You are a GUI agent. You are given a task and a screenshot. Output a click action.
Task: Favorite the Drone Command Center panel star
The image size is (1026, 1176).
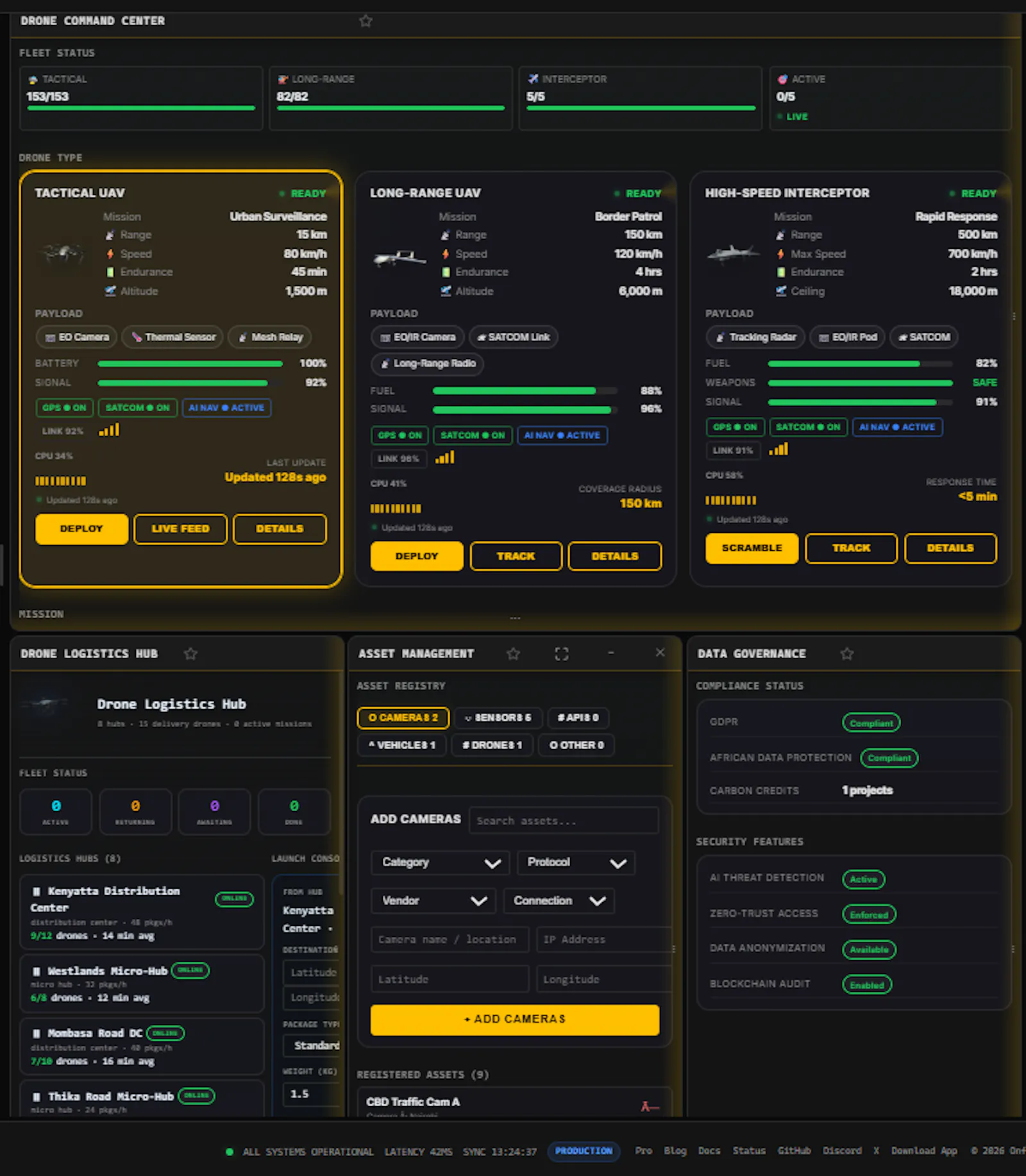pyautogui.click(x=366, y=21)
